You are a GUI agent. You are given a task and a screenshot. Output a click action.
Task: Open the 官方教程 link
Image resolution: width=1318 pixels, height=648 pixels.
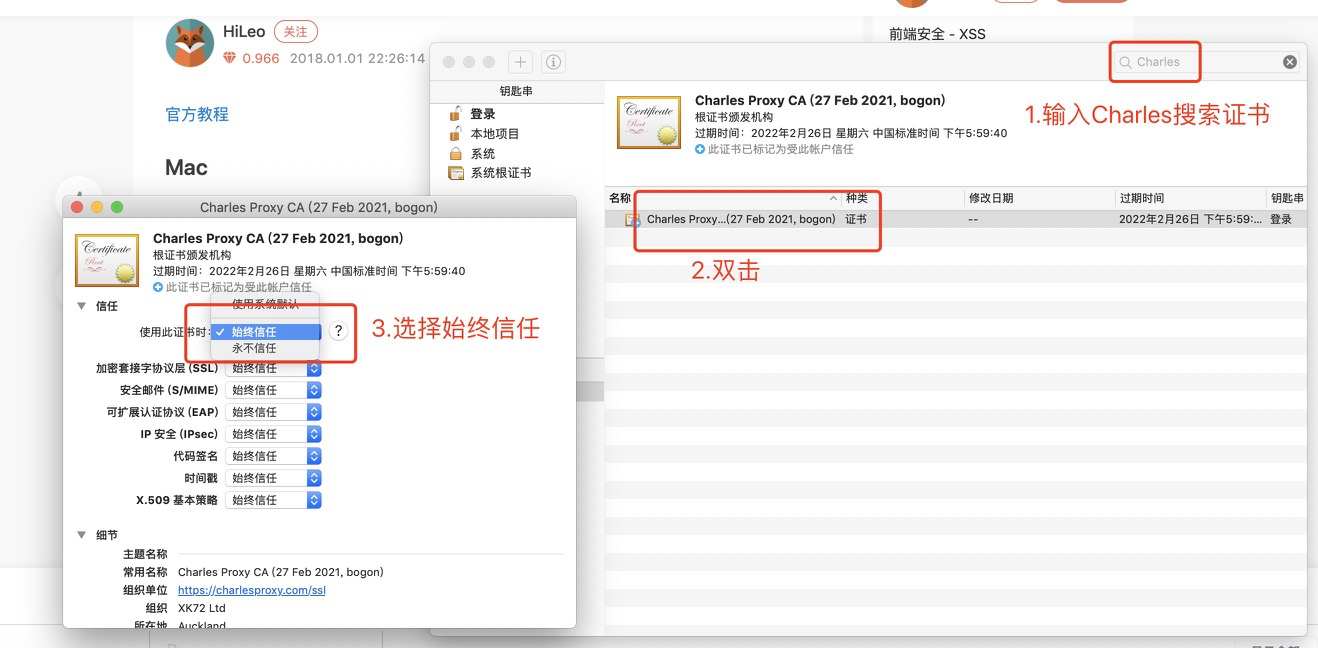click(197, 114)
